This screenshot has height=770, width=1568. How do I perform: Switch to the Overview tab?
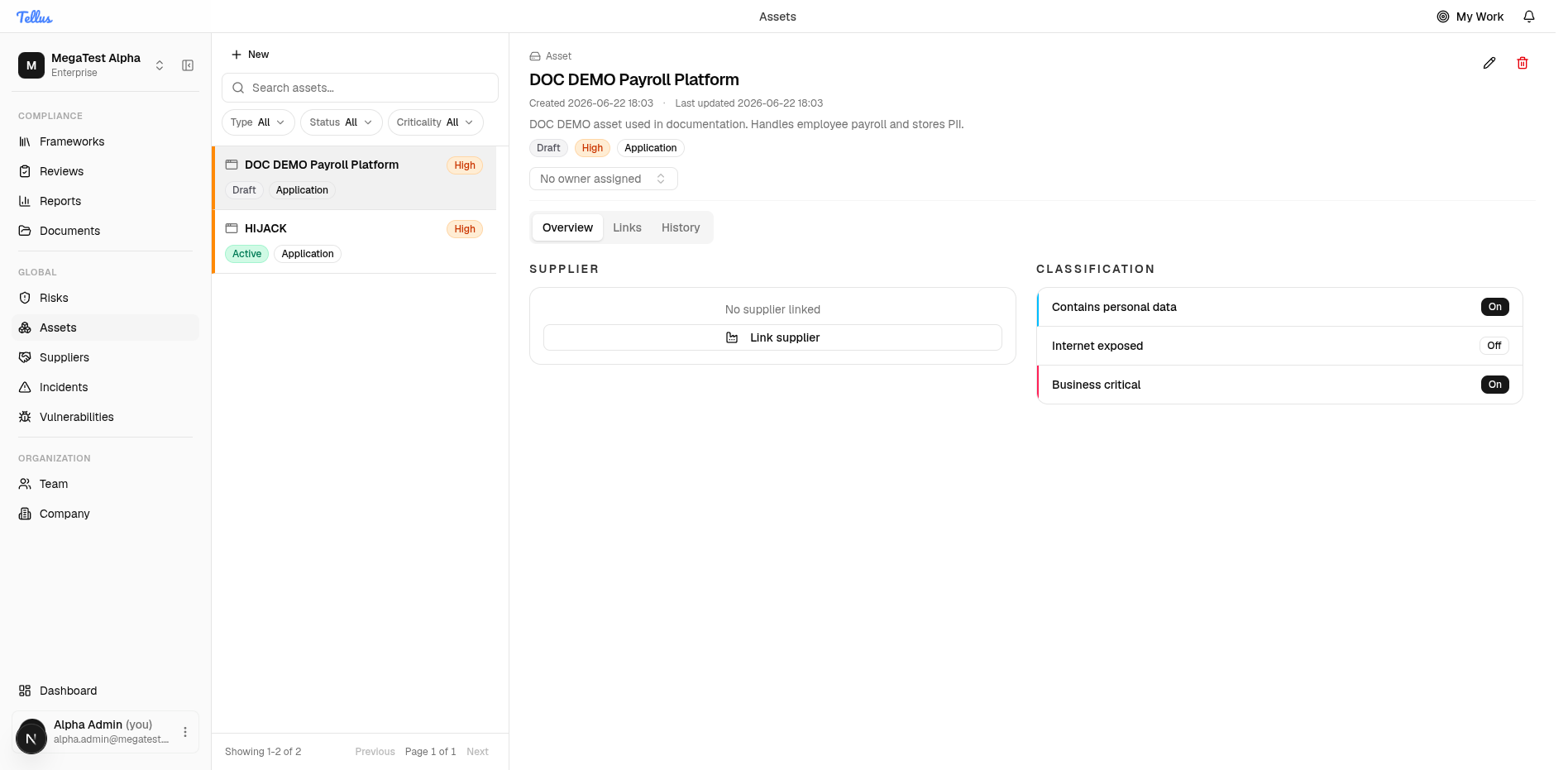[567, 227]
